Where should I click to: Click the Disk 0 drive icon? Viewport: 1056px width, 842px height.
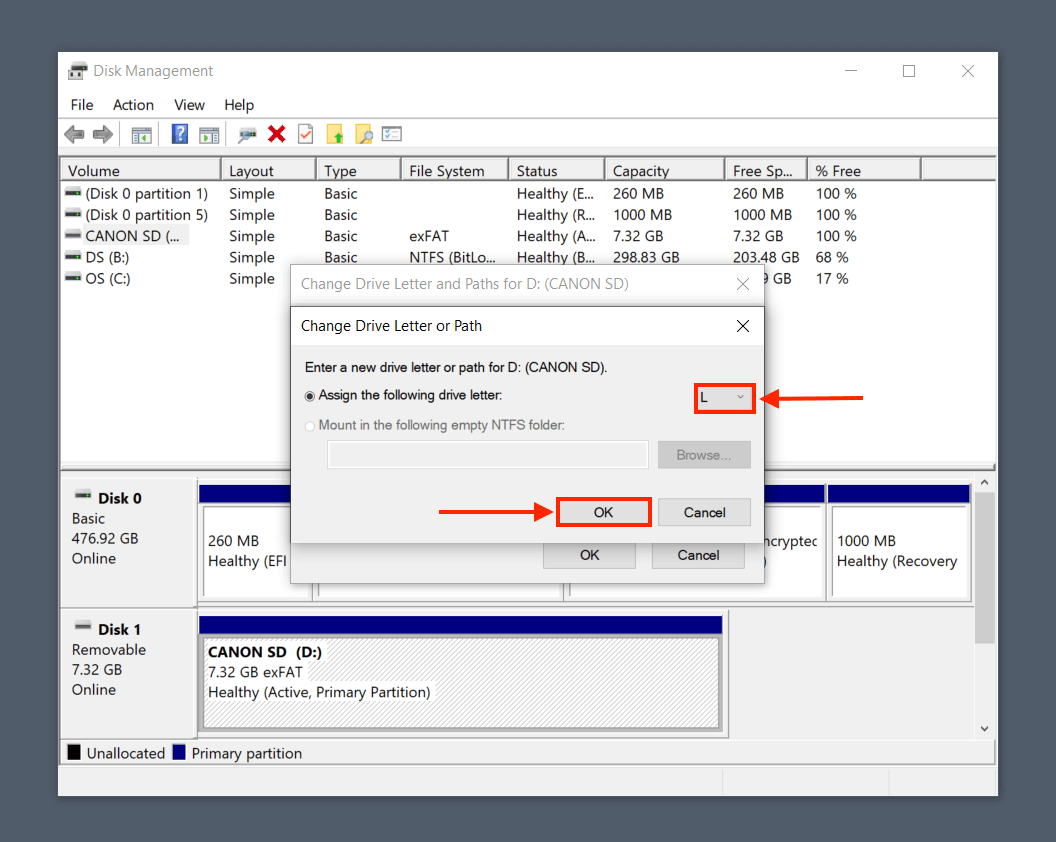(83, 496)
